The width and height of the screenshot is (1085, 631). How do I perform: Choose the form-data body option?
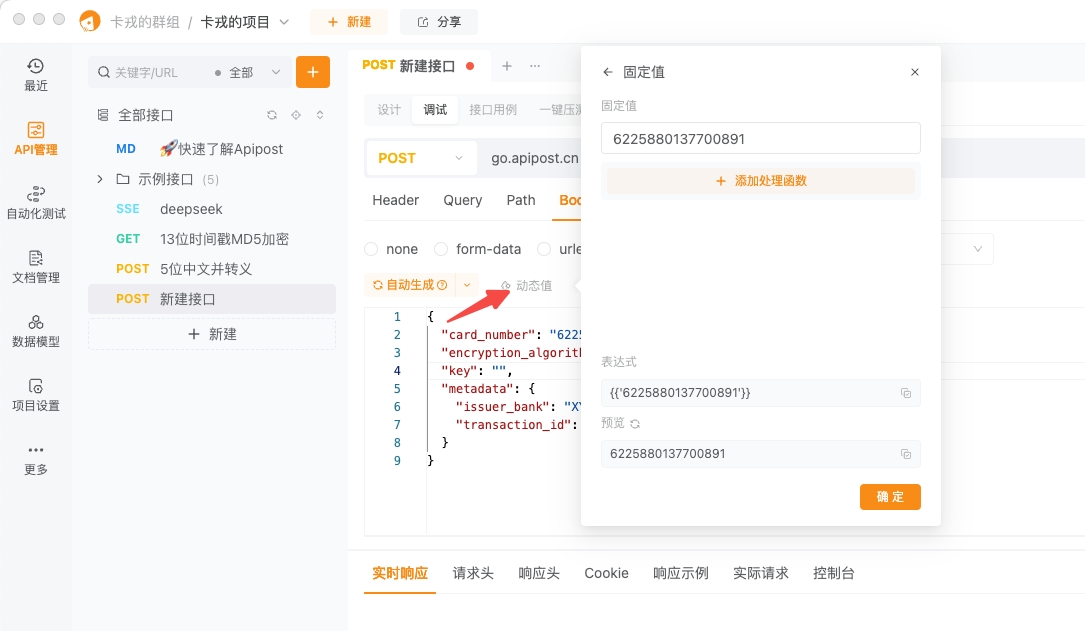[440, 248]
